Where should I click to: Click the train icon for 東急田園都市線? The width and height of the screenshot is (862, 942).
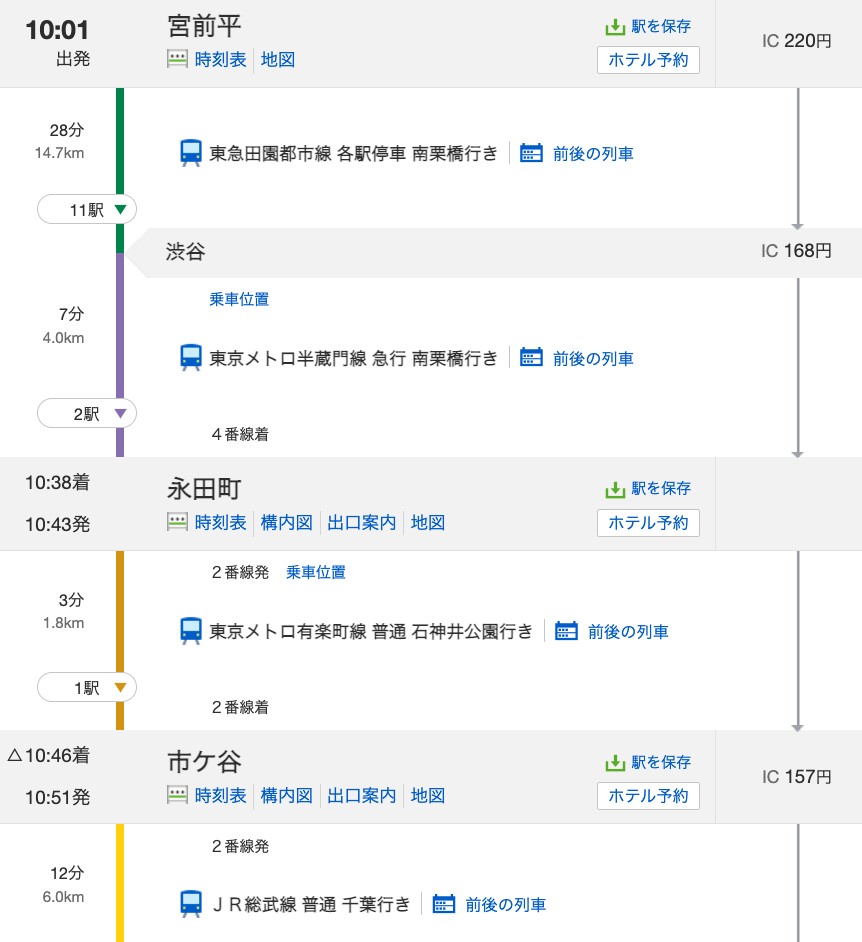coord(191,153)
